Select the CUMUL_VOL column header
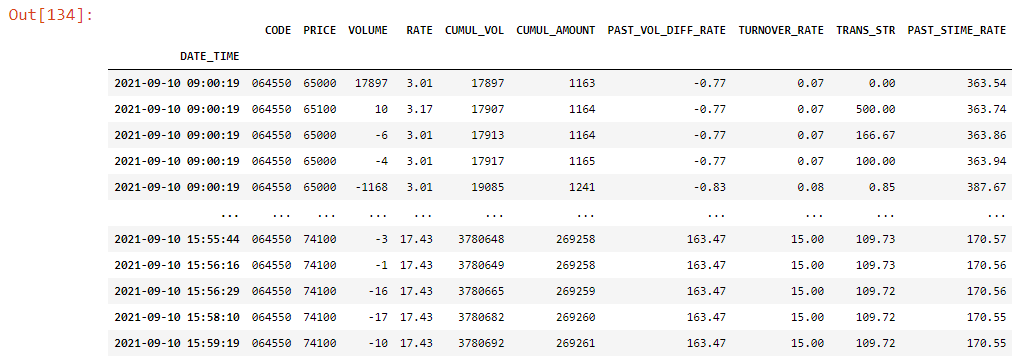 474,30
